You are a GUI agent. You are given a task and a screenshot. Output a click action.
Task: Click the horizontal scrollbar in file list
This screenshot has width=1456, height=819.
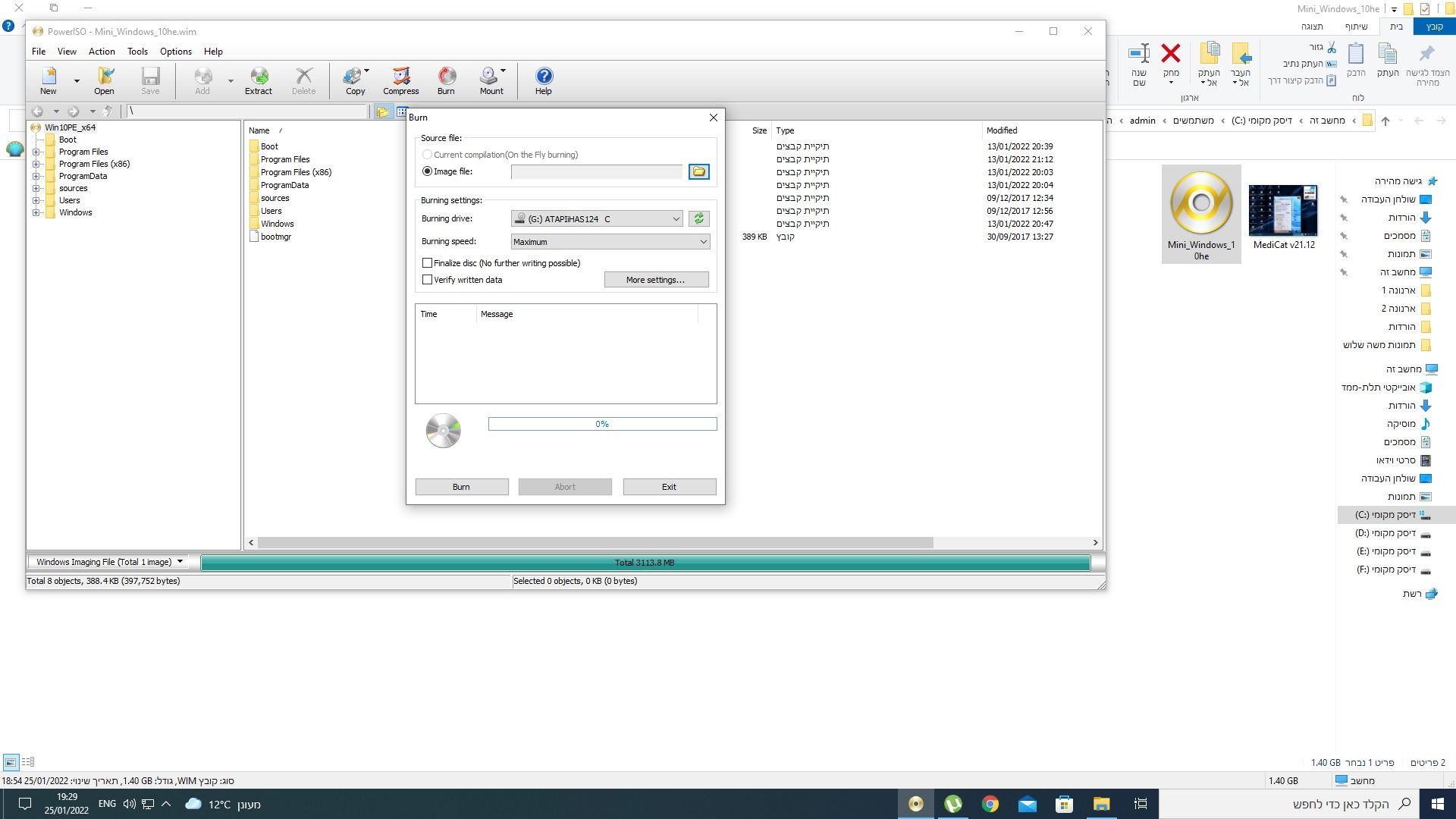[x=595, y=542]
